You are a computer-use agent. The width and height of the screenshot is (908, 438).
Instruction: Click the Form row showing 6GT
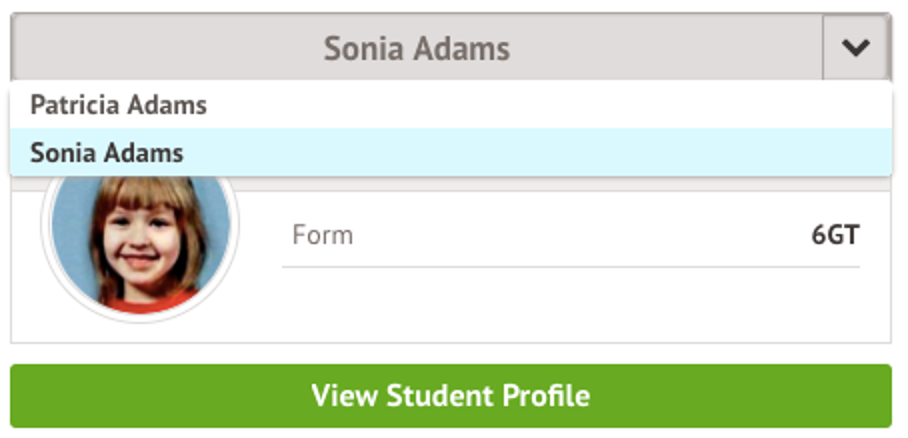(570, 236)
